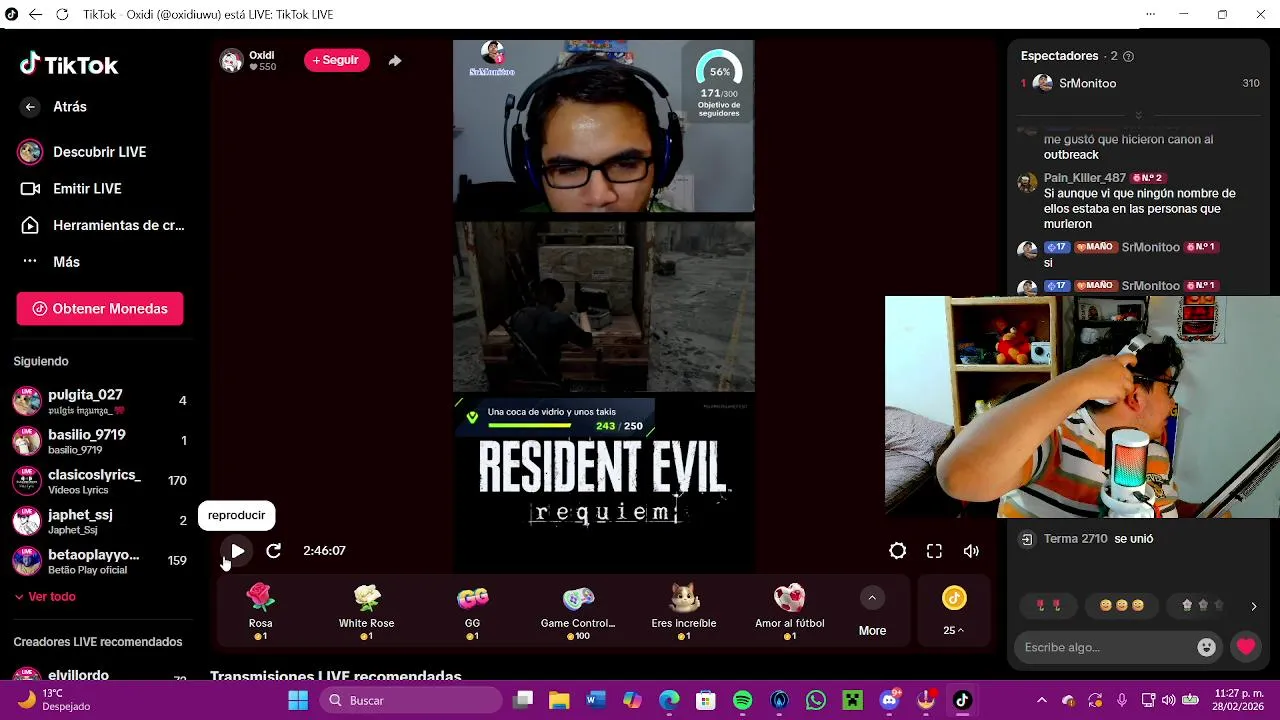Open Oxidi's profile avatar
This screenshot has height=720, width=1280.
point(231,61)
